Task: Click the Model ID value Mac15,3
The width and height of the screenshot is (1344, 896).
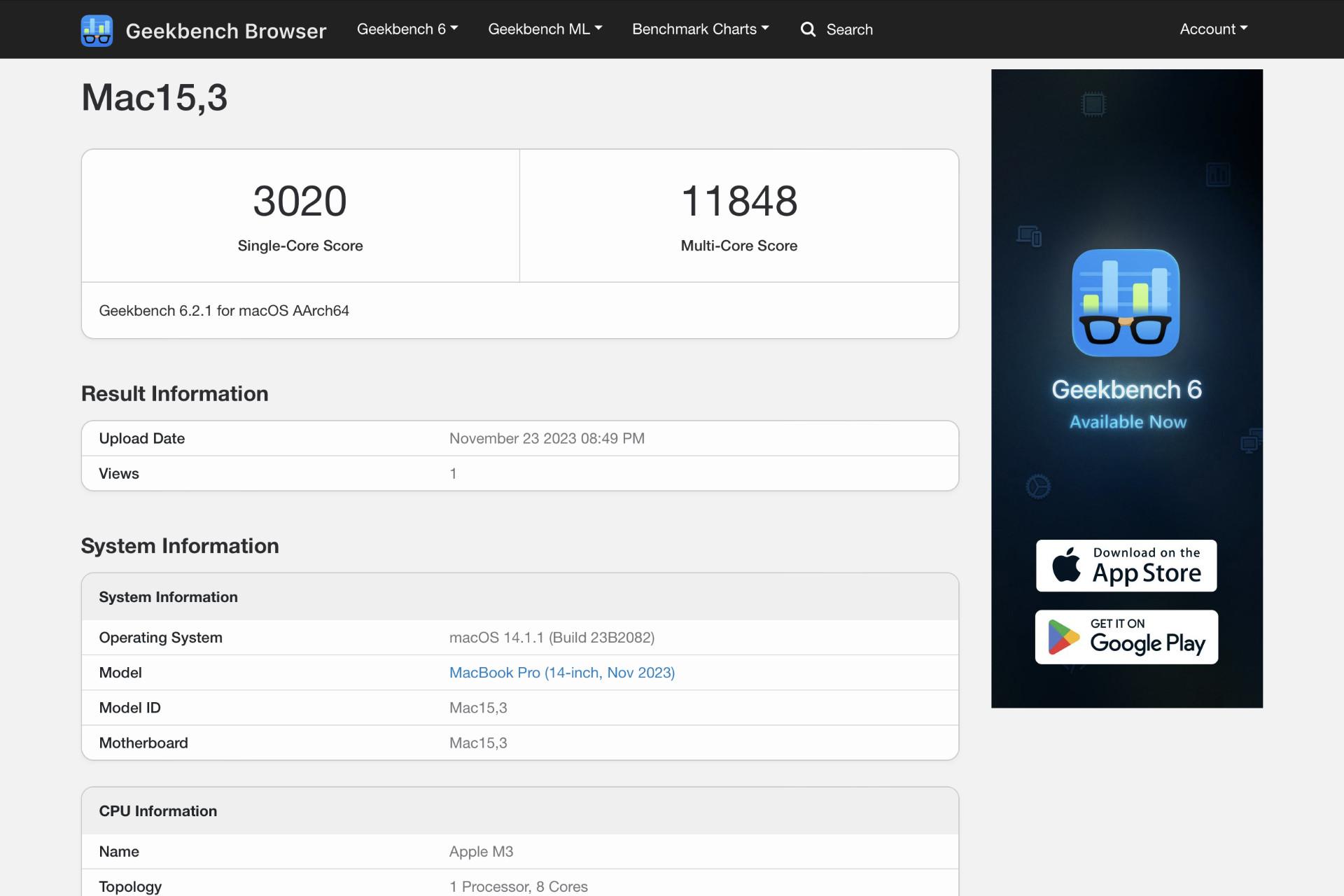Action: (478, 708)
